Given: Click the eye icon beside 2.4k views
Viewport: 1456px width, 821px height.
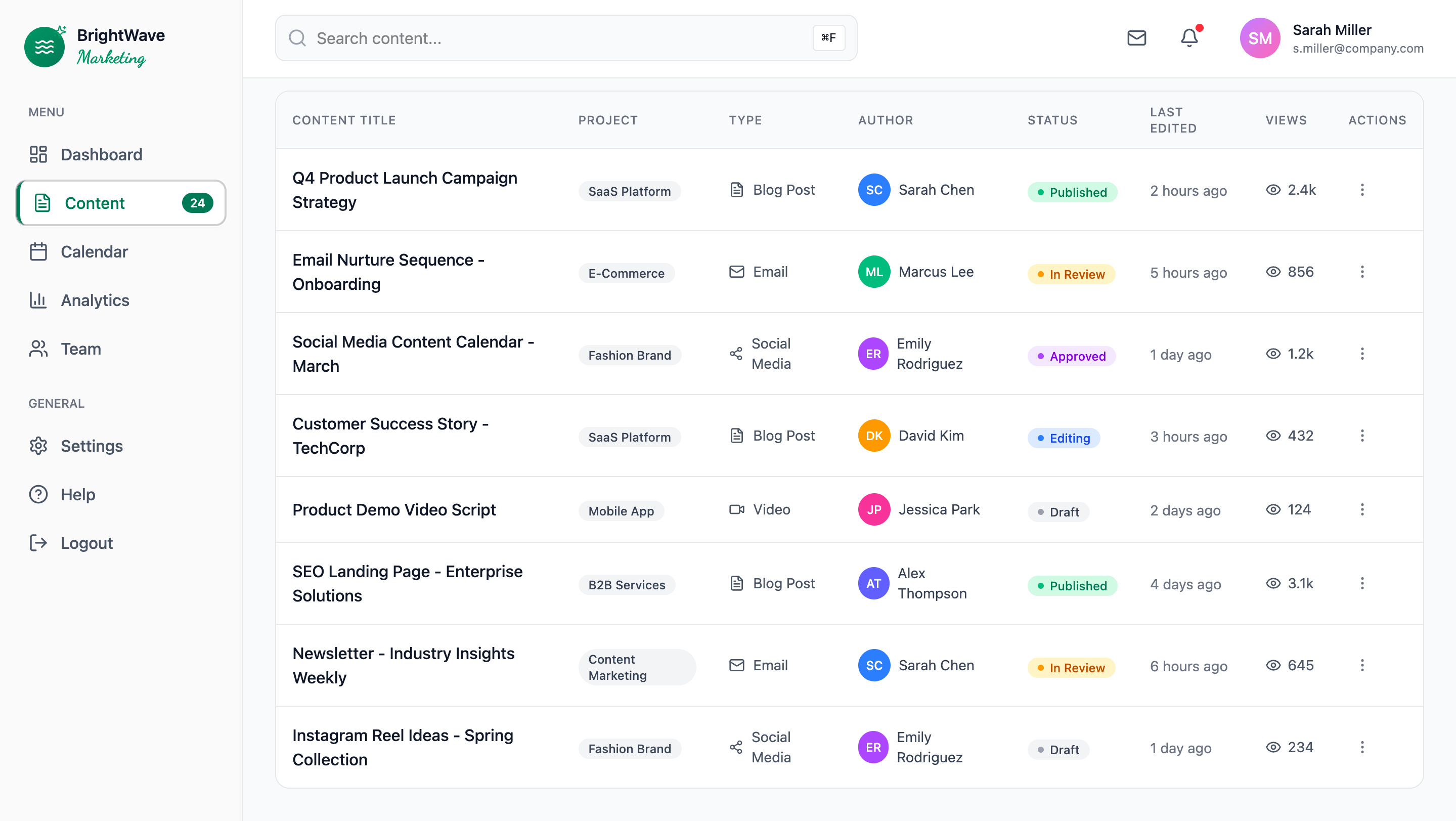Looking at the screenshot, I should 1273,190.
